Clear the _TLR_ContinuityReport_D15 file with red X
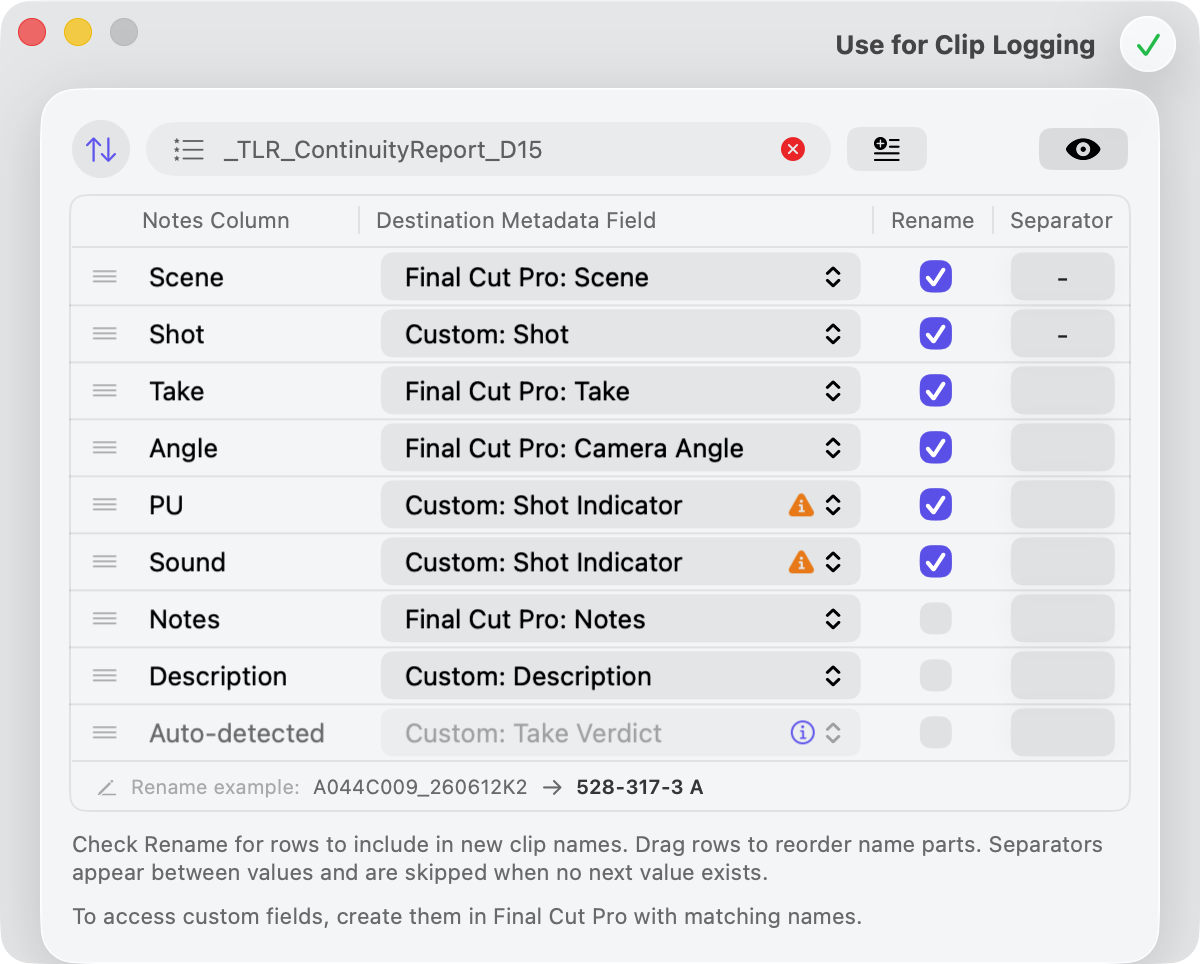This screenshot has height=964, width=1200. point(793,149)
